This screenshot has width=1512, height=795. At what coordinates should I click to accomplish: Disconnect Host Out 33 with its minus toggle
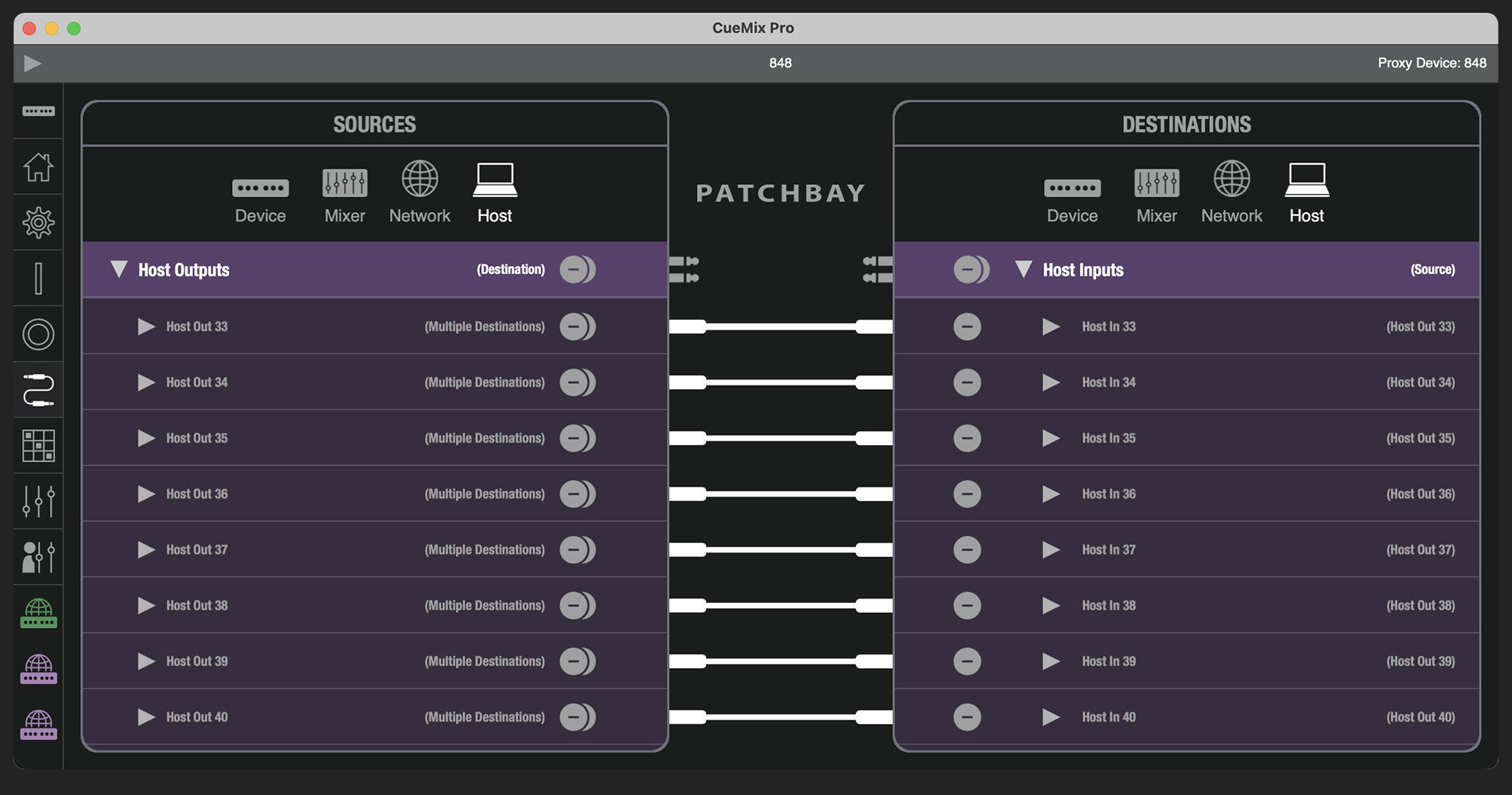pos(576,326)
